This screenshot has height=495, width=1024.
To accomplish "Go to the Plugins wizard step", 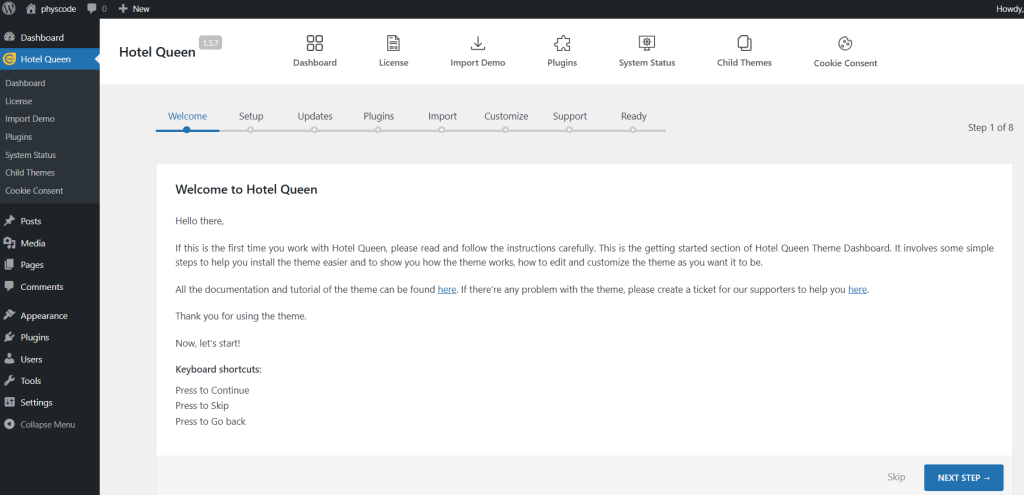I will click(379, 116).
